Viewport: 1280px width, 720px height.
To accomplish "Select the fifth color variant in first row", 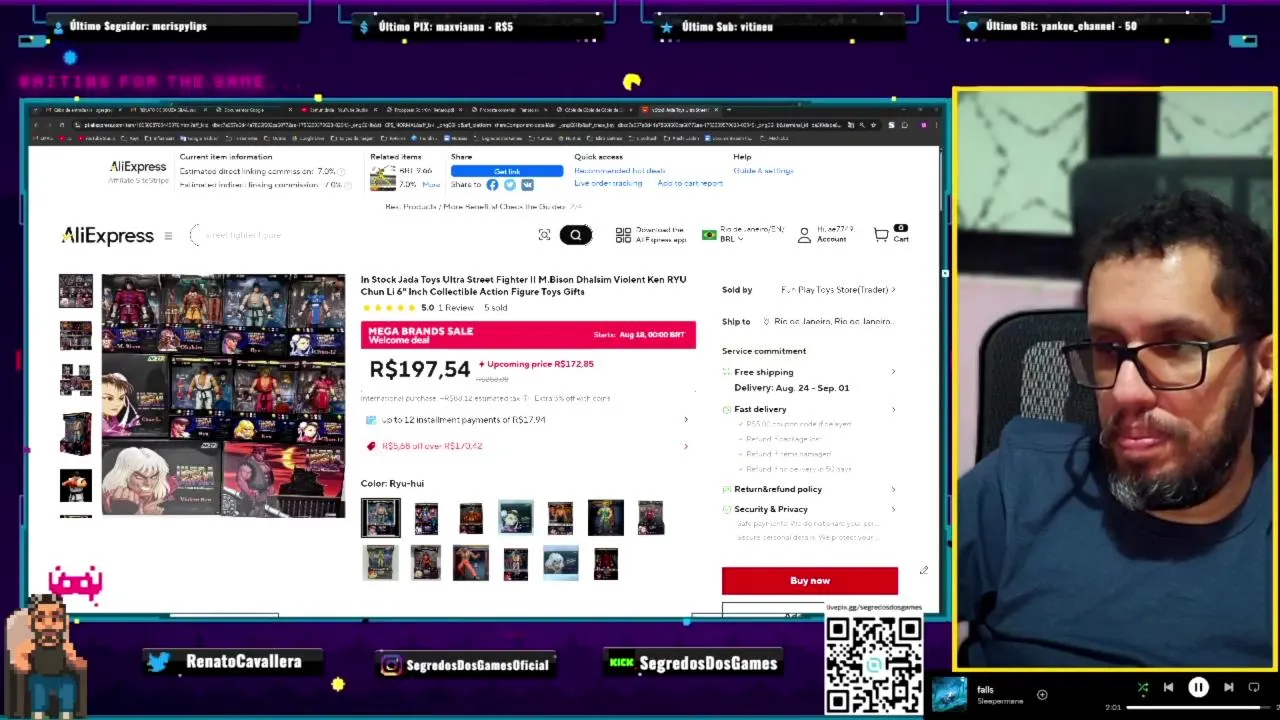I will tap(560, 518).
